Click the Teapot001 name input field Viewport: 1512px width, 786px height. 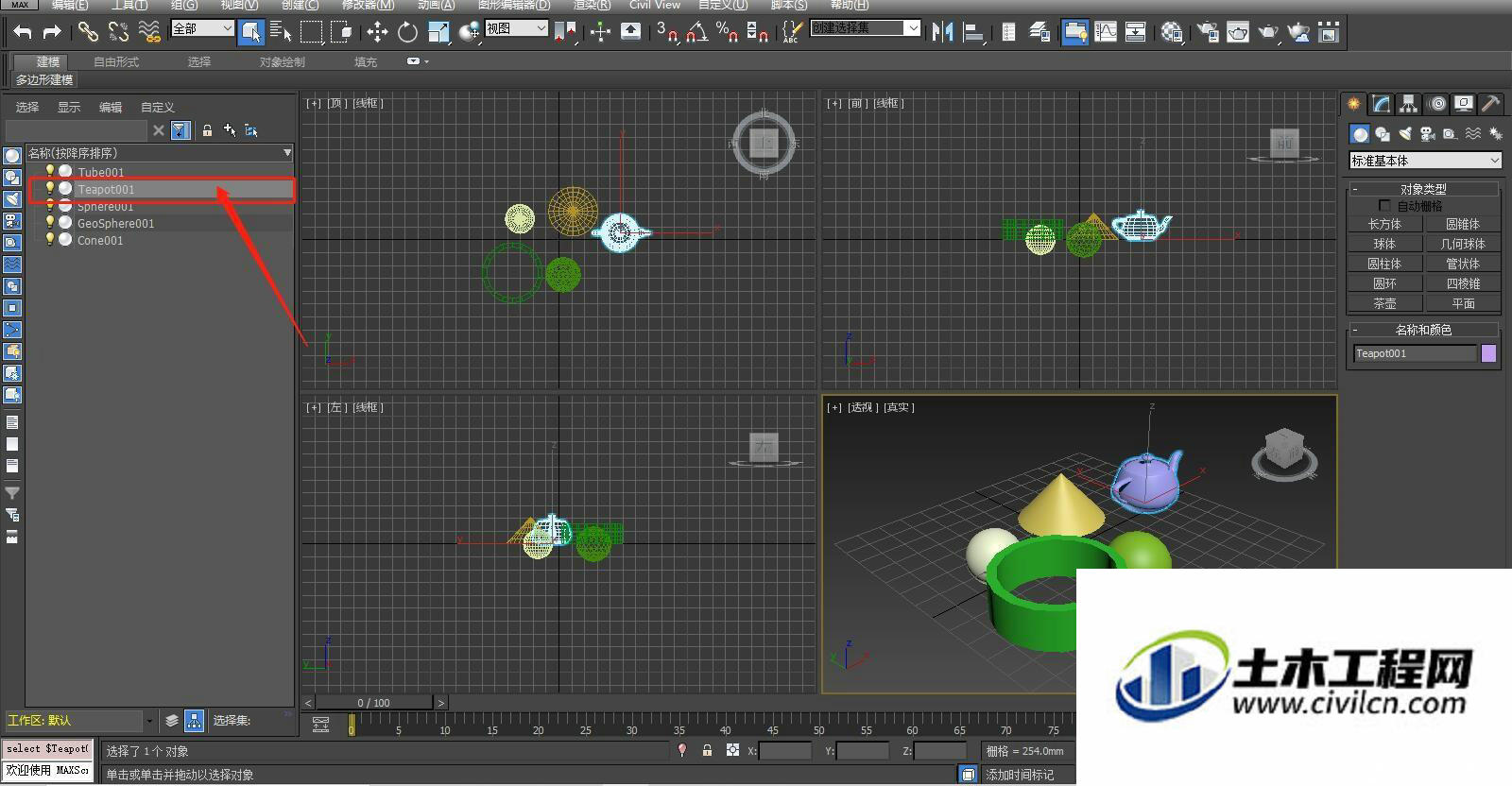[x=1415, y=353]
